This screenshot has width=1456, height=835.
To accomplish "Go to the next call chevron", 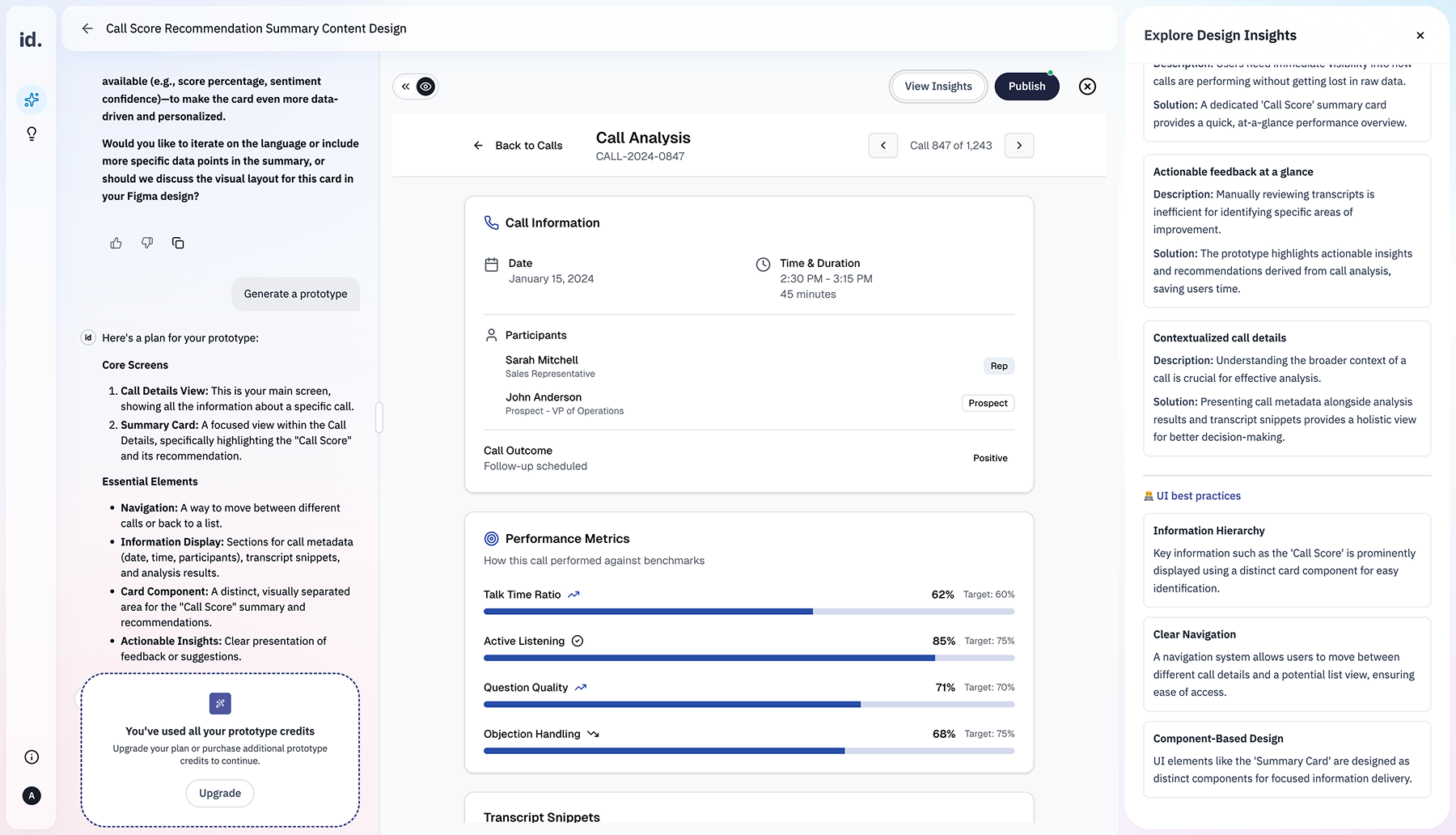I will click(x=1018, y=146).
